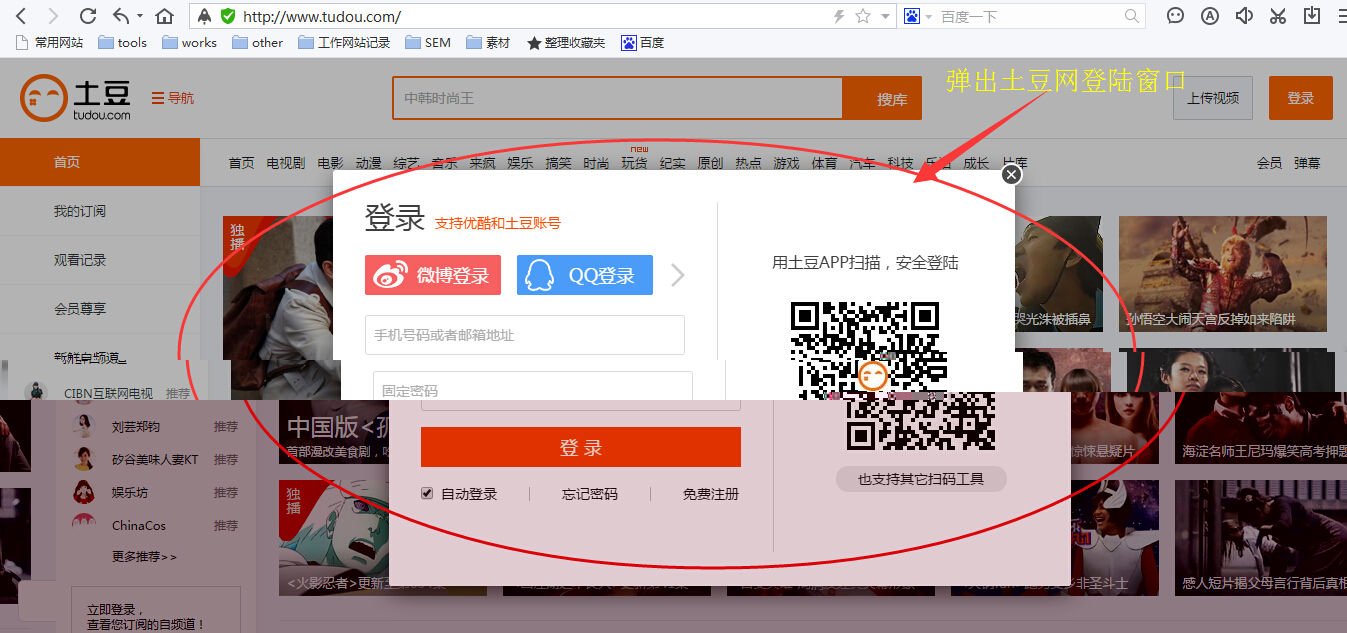
Task: Open the download manager icon
Action: click(1310, 16)
